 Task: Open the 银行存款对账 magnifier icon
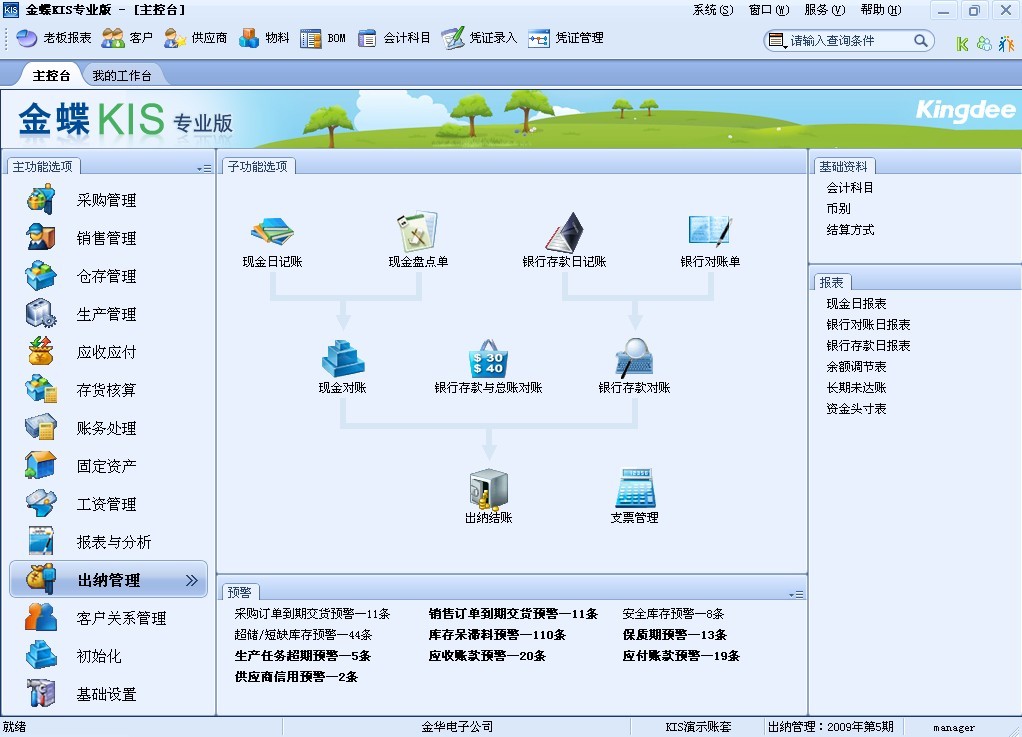[634, 358]
